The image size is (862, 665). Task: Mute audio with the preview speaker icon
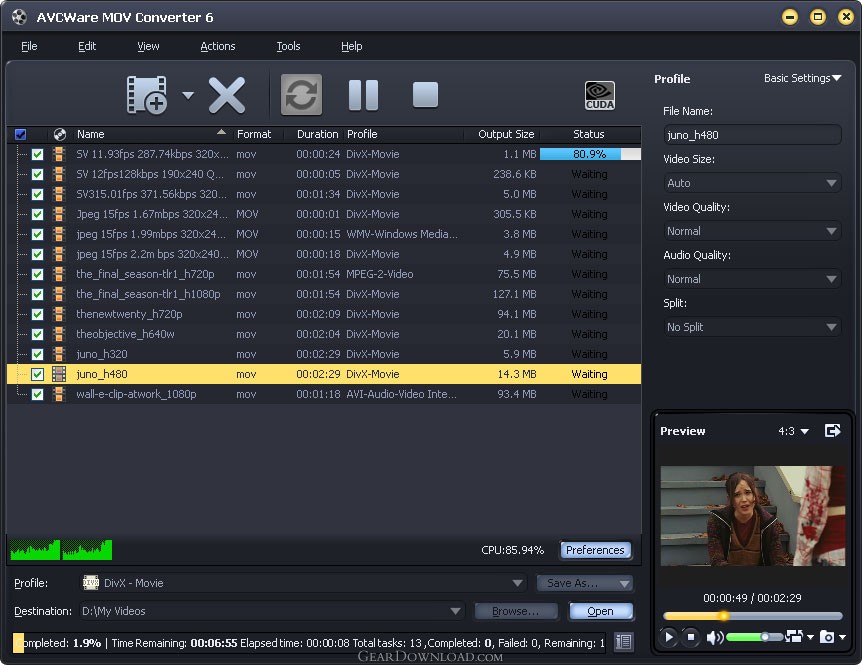pyautogui.click(x=714, y=637)
